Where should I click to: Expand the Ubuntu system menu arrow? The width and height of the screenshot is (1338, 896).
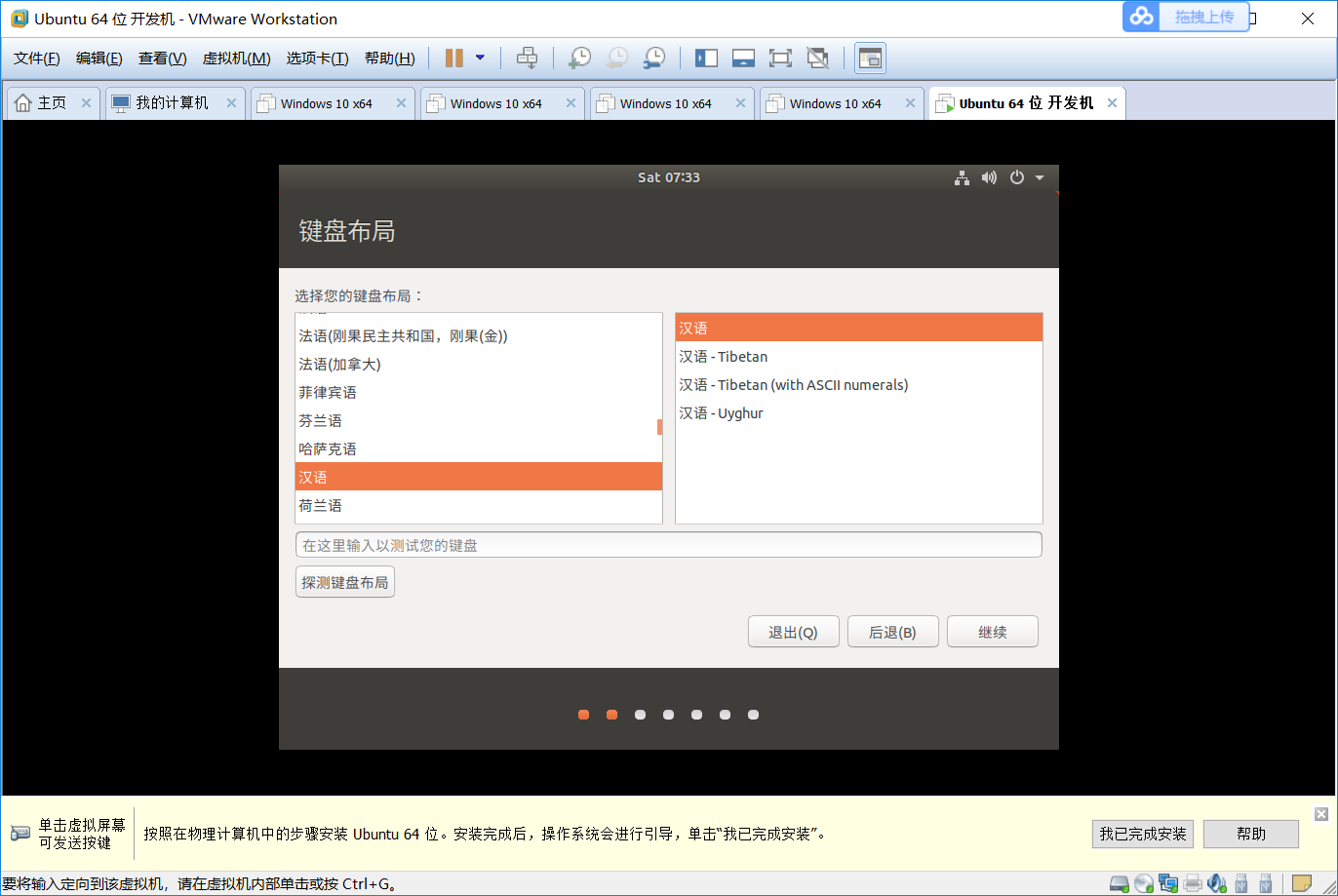pyautogui.click(x=1040, y=177)
